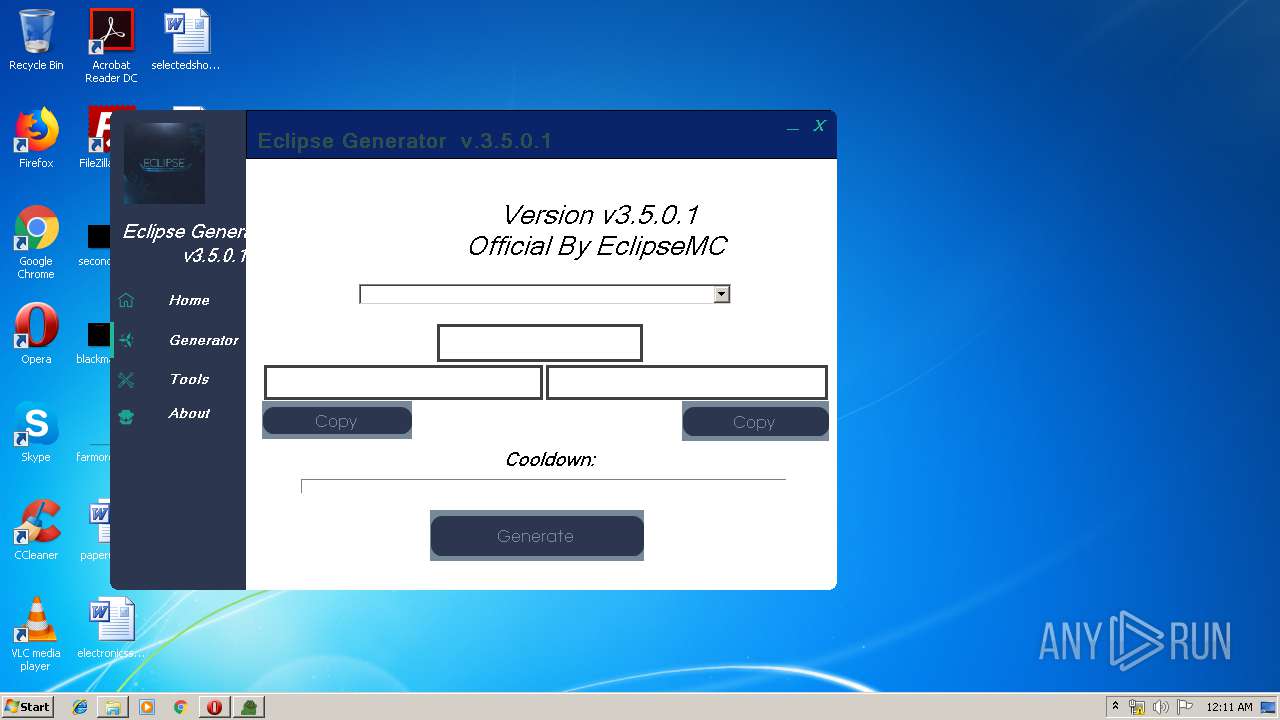Launch Opera desktop shortcut
Screen dimensions: 1280x720
[x=36, y=334]
